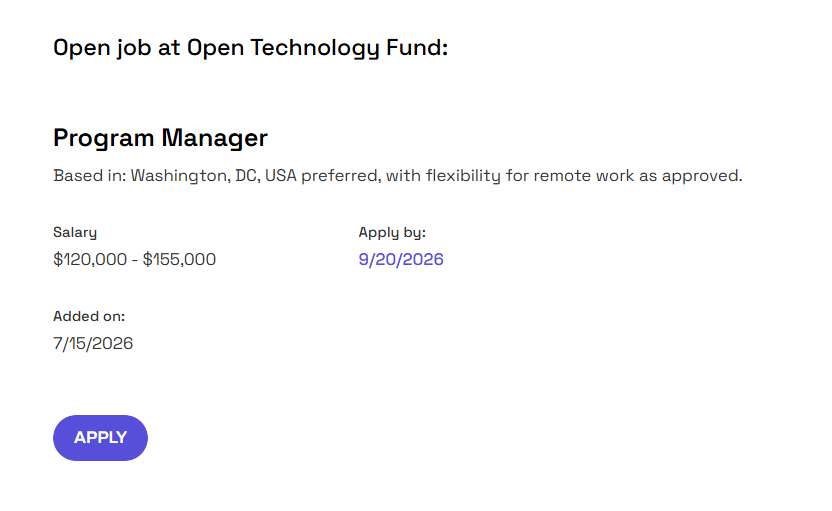Click the words 'Open job at' in heading
Image resolution: width=832 pixels, height=511 pixels.
[x=117, y=48]
